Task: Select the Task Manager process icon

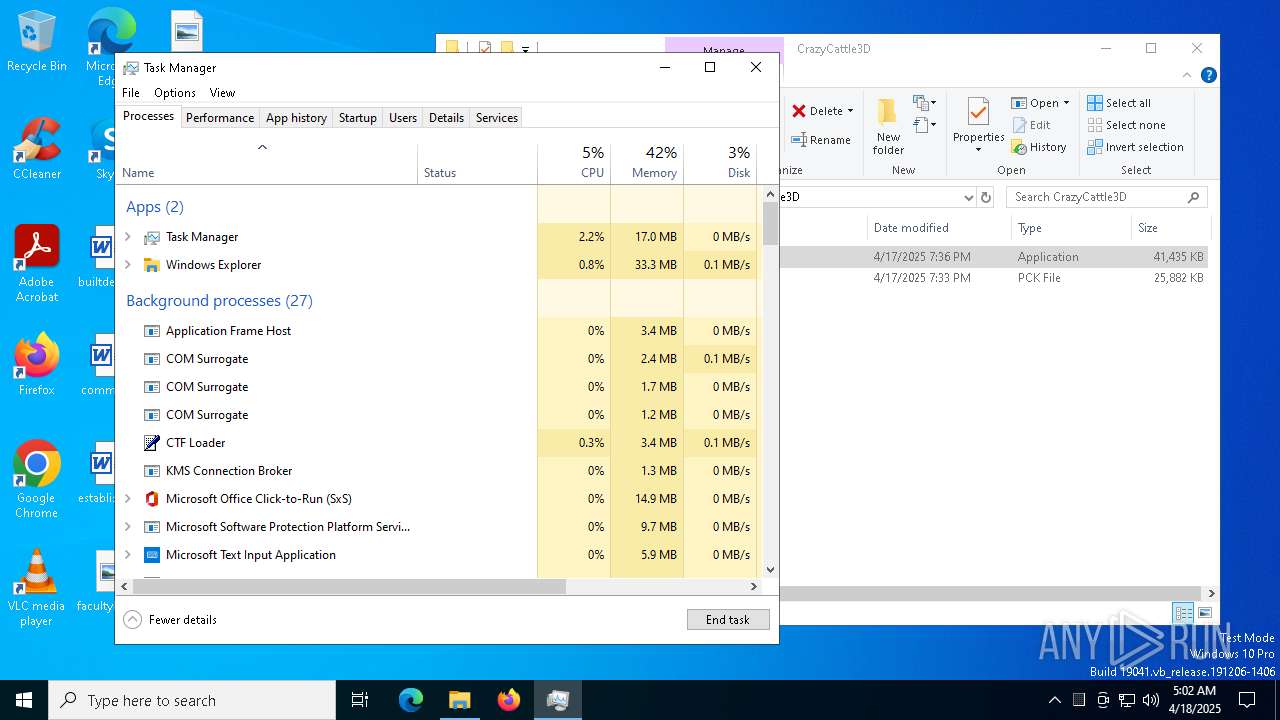Action: [152, 237]
